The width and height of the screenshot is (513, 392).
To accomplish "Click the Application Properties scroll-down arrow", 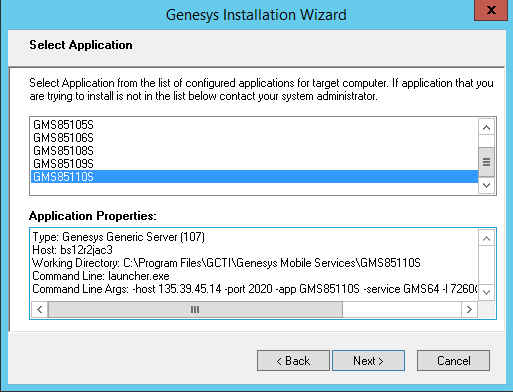I will coord(486,292).
